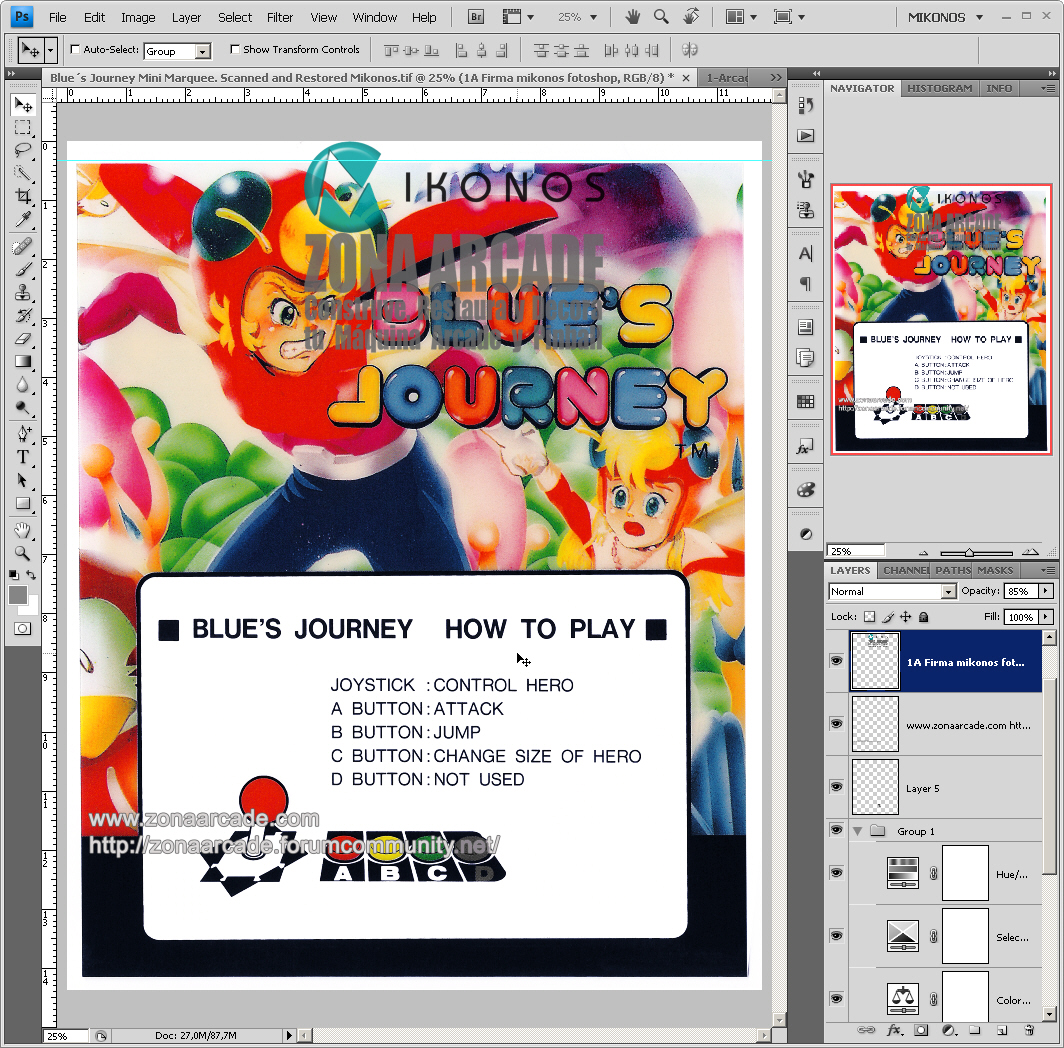Open the Filter menu
Image resolution: width=1064 pixels, height=1048 pixels.
click(x=280, y=16)
